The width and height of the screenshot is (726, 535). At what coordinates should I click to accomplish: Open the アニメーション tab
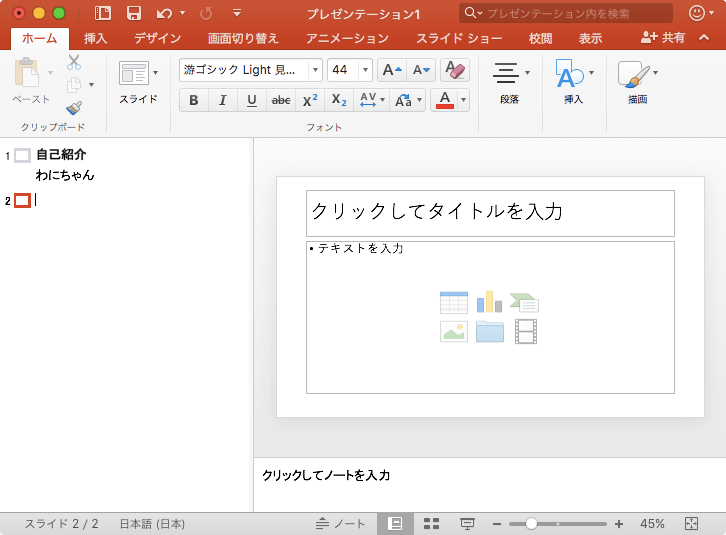point(347,38)
